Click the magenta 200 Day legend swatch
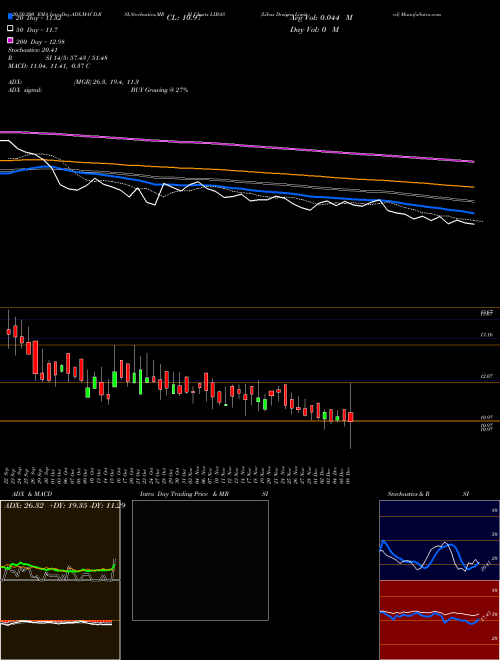Screen dimensions: 500x660 (10, 41)
